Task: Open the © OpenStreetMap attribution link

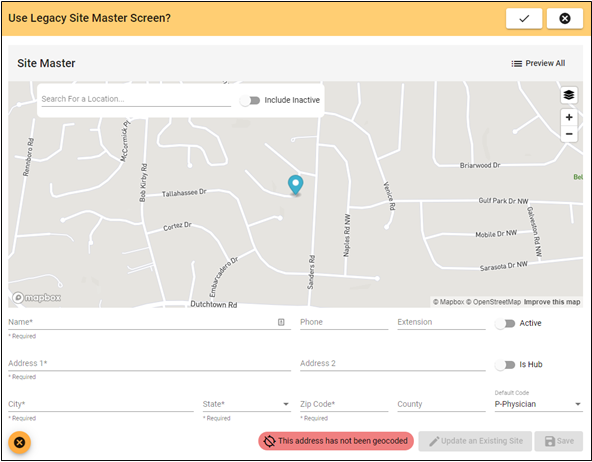Action: click(x=493, y=302)
